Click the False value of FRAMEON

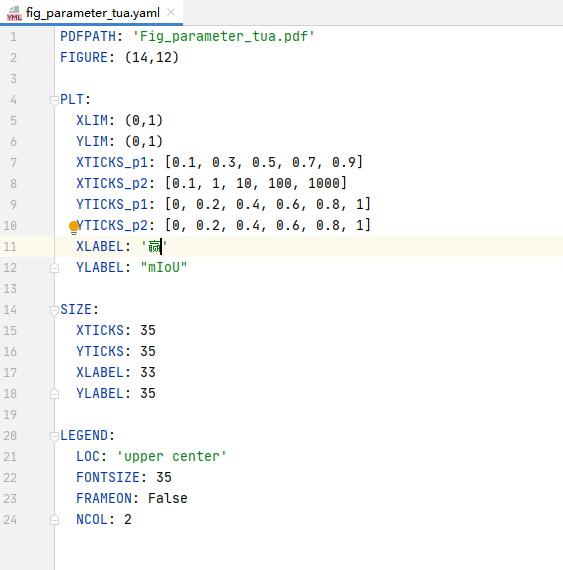pyautogui.click(x=168, y=498)
